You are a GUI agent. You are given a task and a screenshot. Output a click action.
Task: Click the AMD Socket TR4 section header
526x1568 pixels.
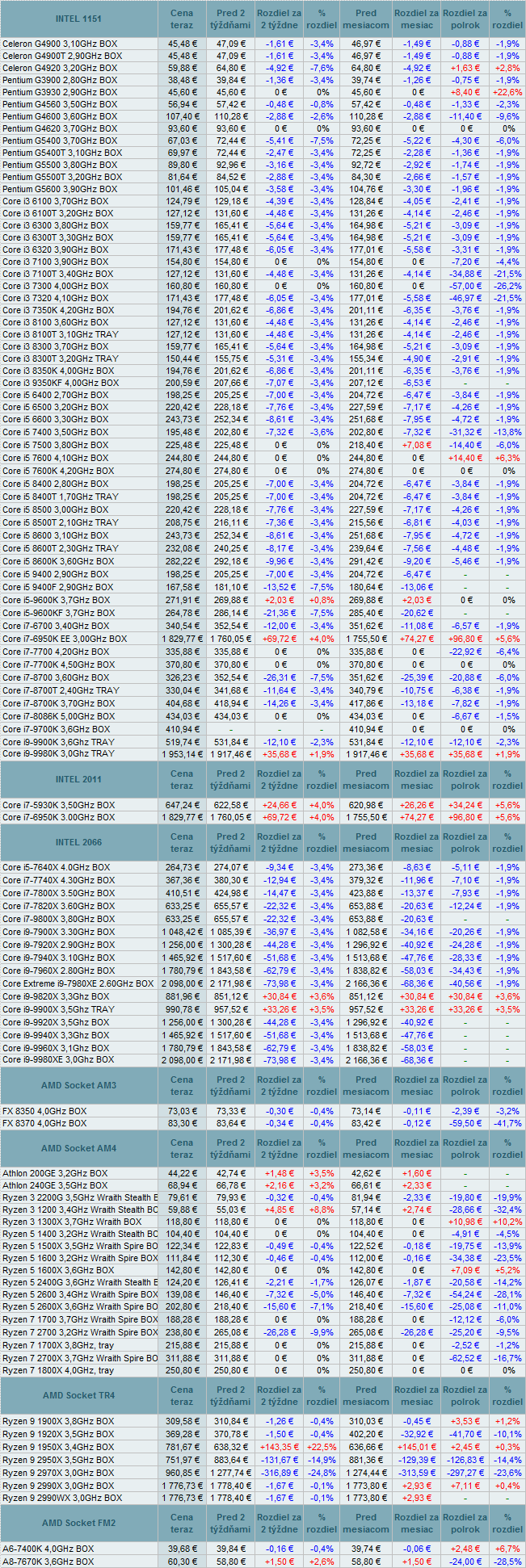(78, 1396)
